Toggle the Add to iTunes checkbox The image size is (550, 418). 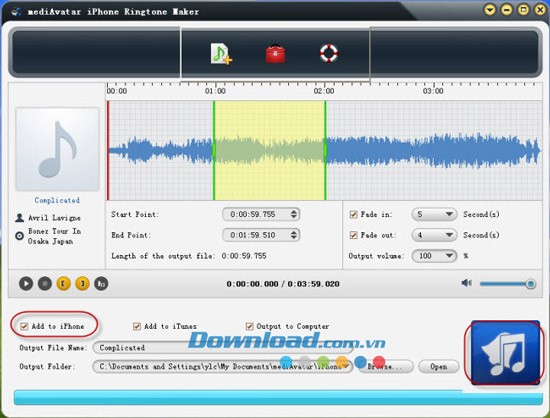coord(137,326)
